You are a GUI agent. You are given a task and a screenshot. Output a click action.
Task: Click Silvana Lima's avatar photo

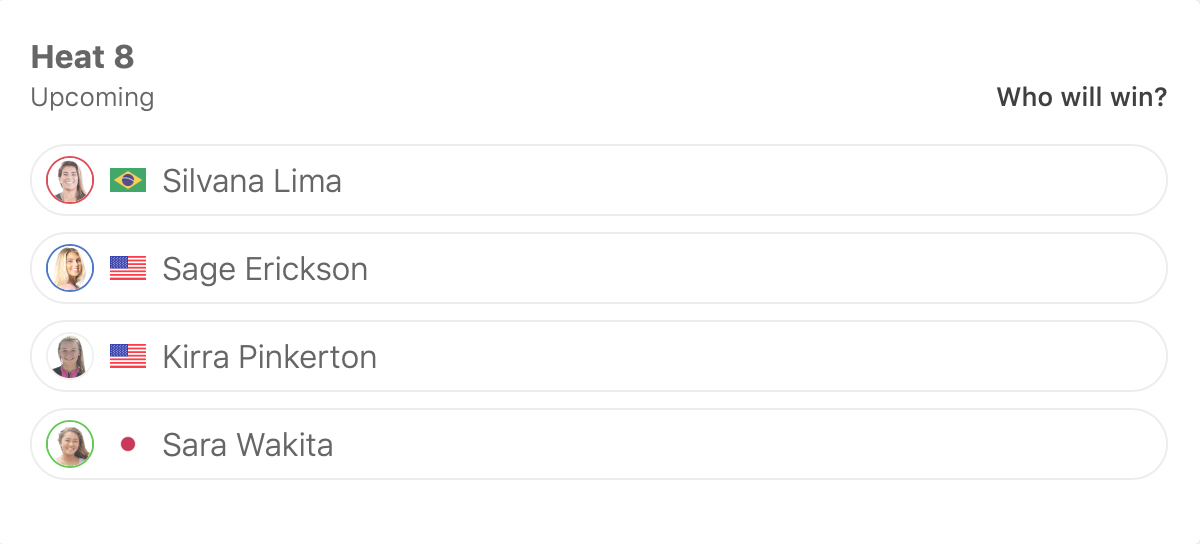(70, 180)
